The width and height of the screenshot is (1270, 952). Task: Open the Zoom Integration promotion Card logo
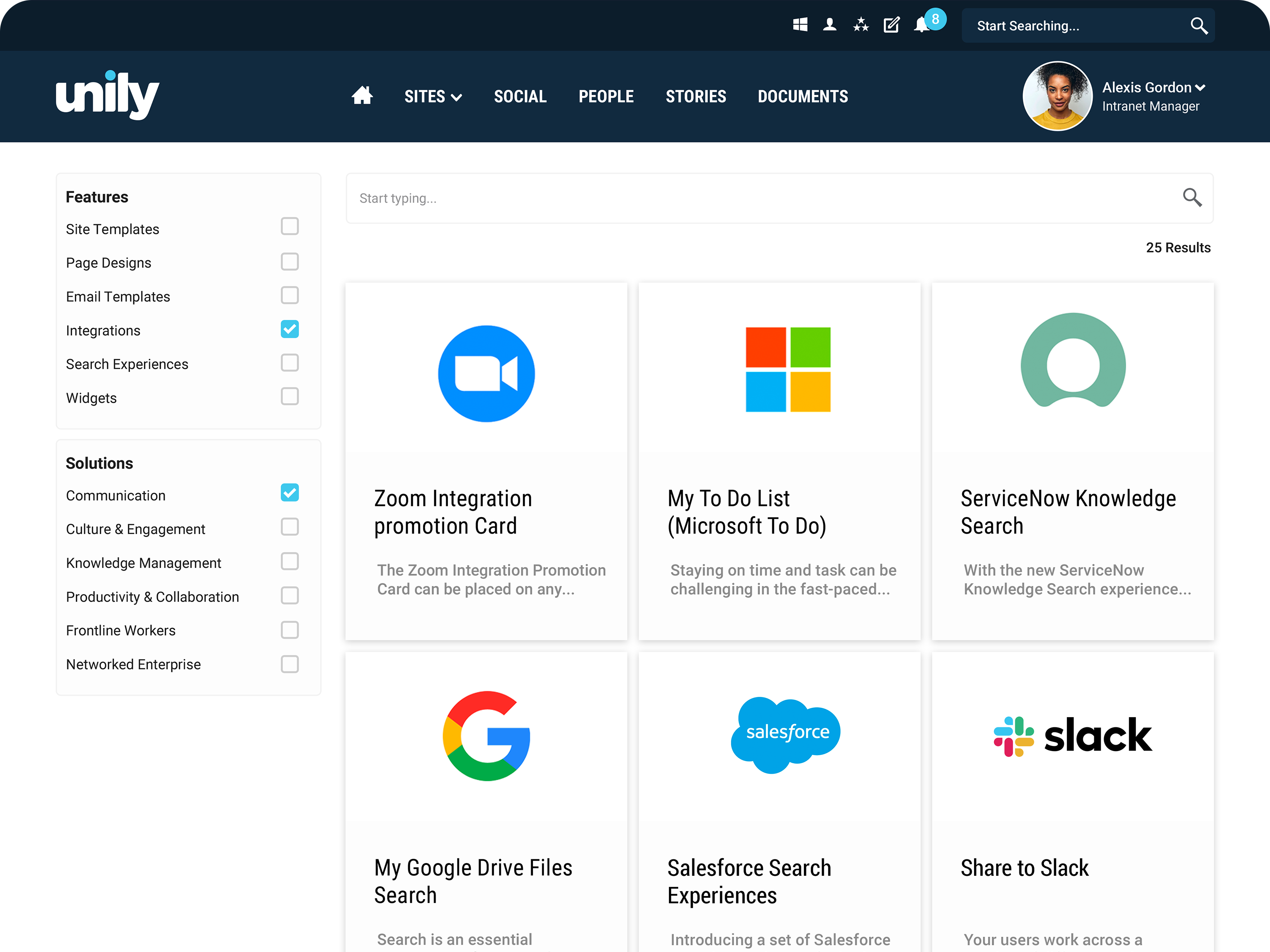point(486,373)
